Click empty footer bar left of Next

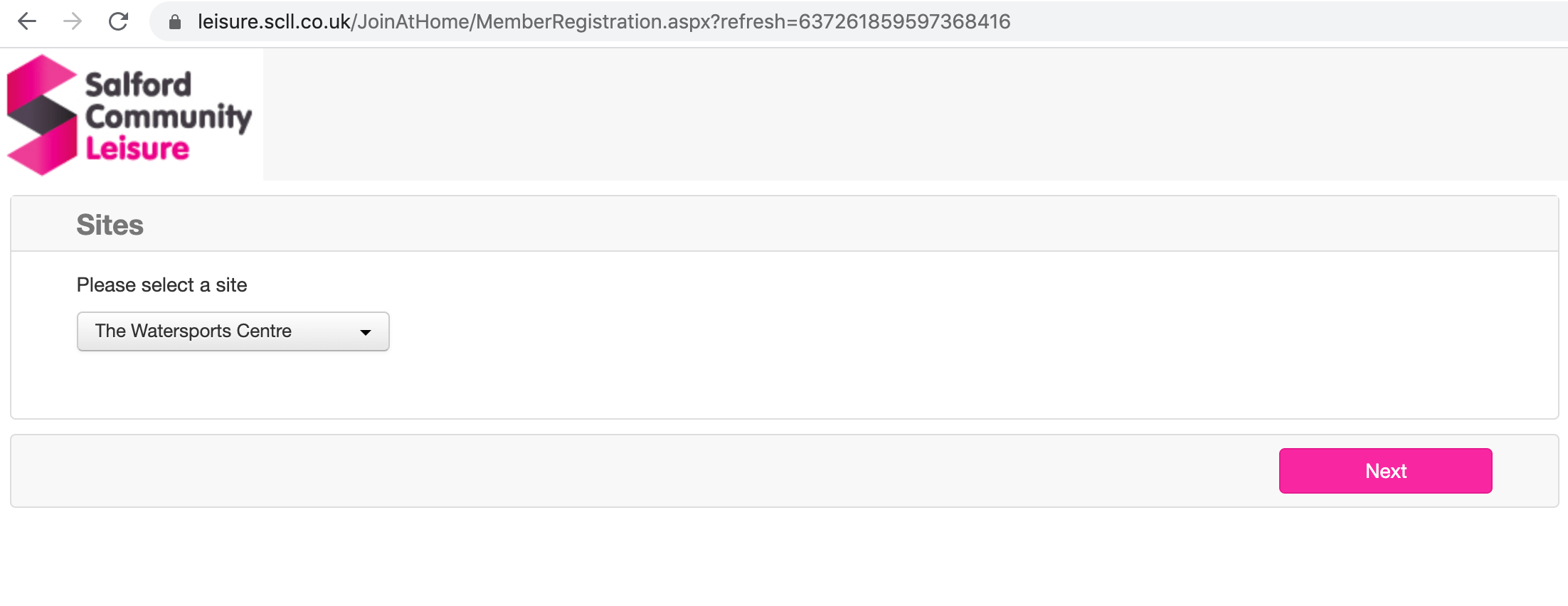pos(640,471)
